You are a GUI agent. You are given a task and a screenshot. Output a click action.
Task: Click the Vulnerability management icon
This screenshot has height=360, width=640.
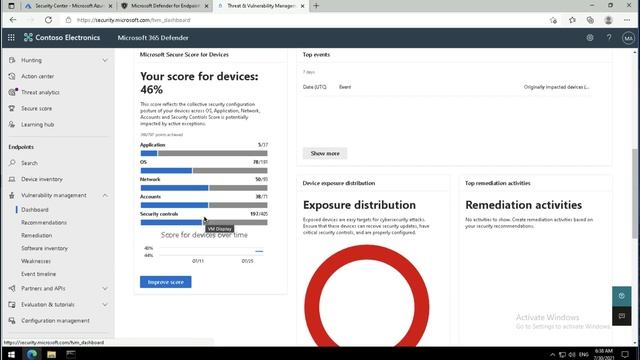coord(12,195)
